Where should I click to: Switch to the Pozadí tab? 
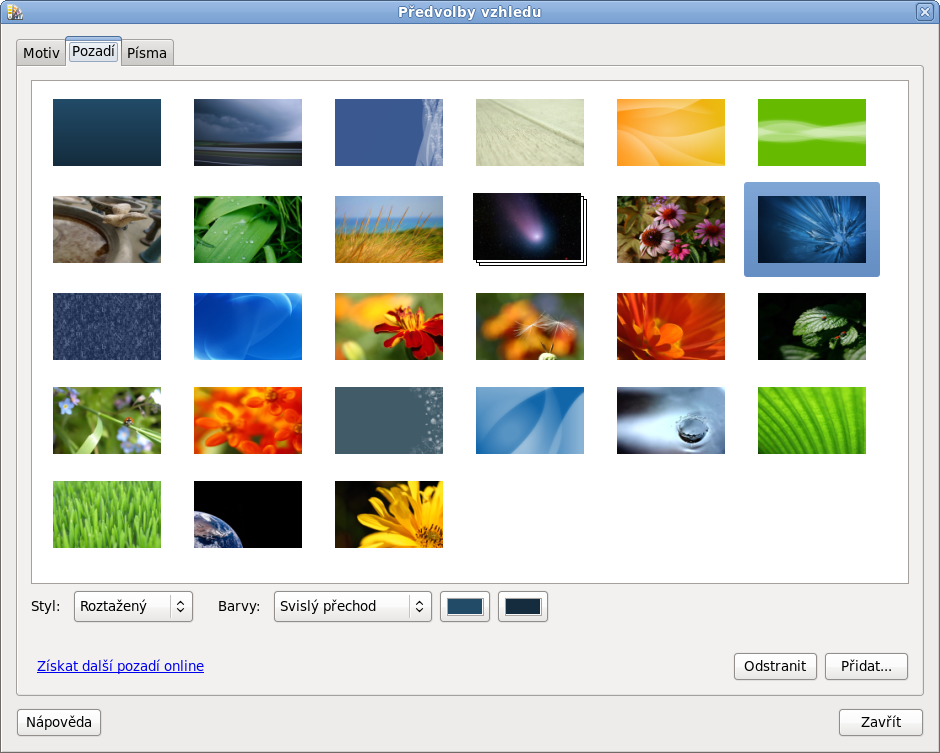(x=94, y=52)
